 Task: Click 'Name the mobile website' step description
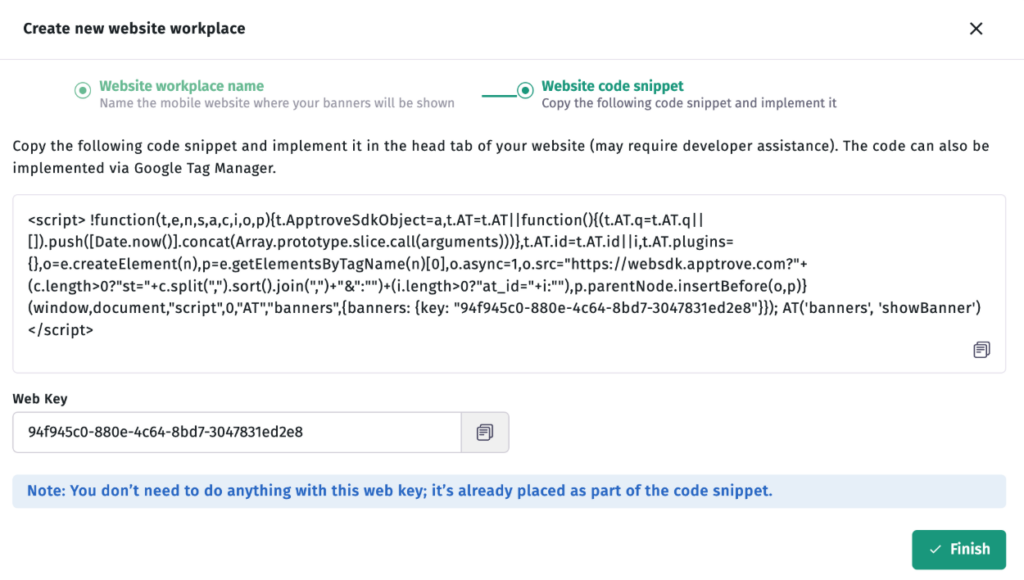(x=277, y=103)
